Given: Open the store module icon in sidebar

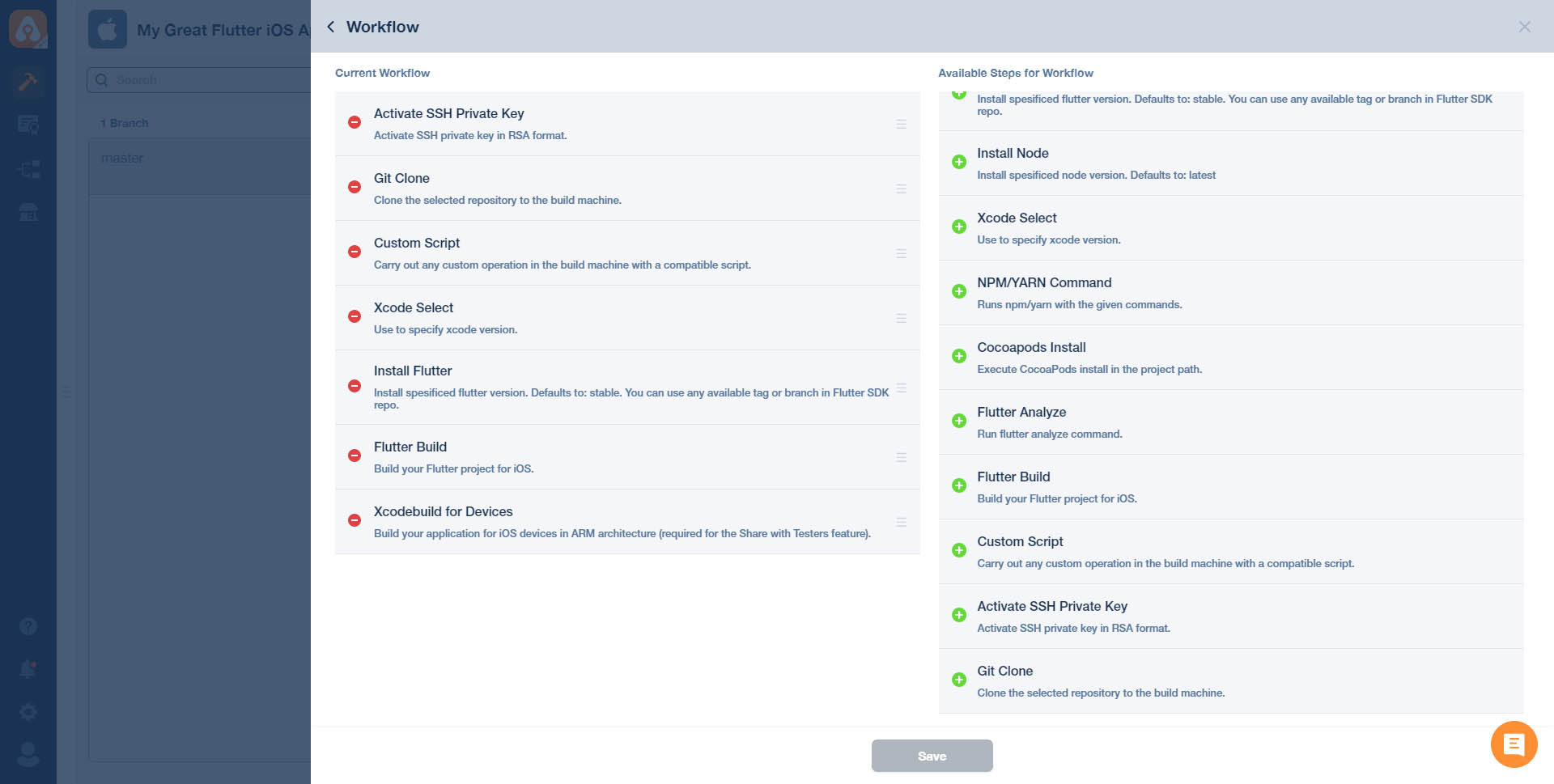Looking at the screenshot, I should click(28, 213).
